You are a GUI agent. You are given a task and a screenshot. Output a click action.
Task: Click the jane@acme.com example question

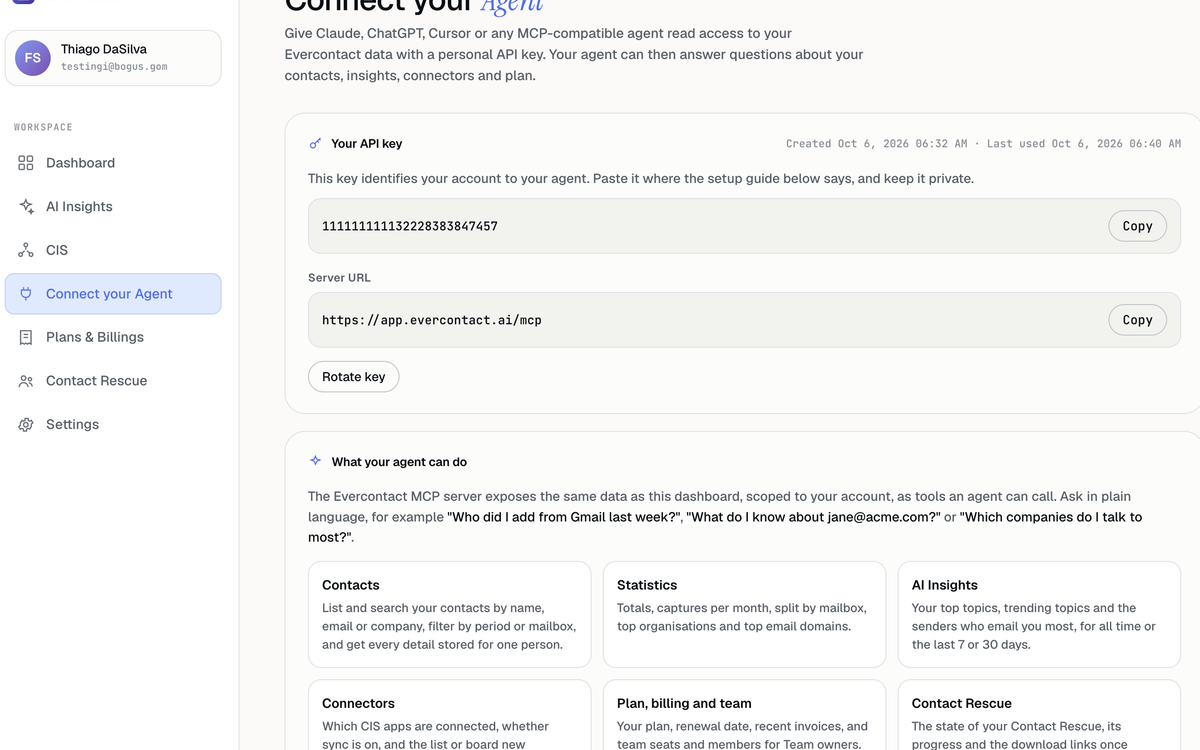pos(813,517)
